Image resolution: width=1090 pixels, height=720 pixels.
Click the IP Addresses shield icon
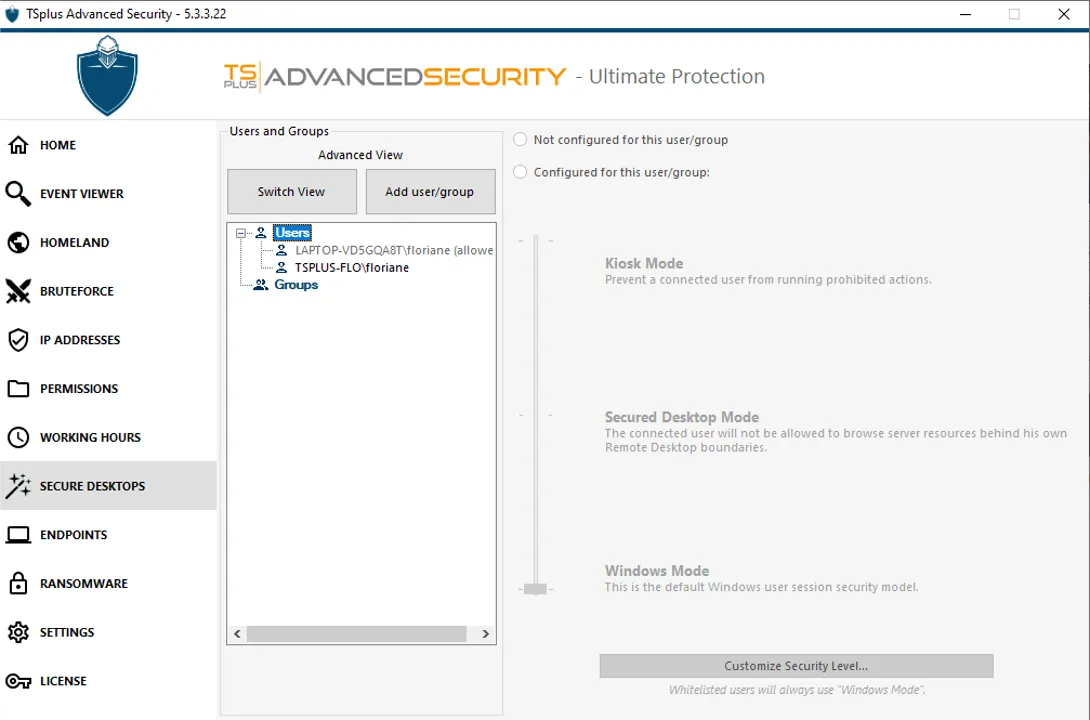tap(18, 340)
